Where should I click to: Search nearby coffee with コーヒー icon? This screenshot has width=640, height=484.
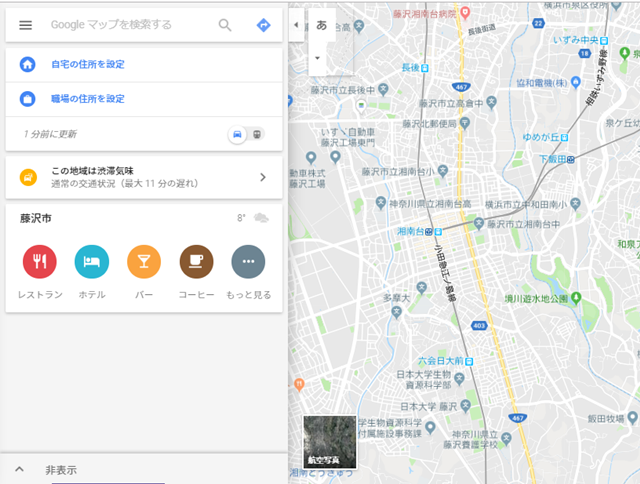tap(196, 262)
